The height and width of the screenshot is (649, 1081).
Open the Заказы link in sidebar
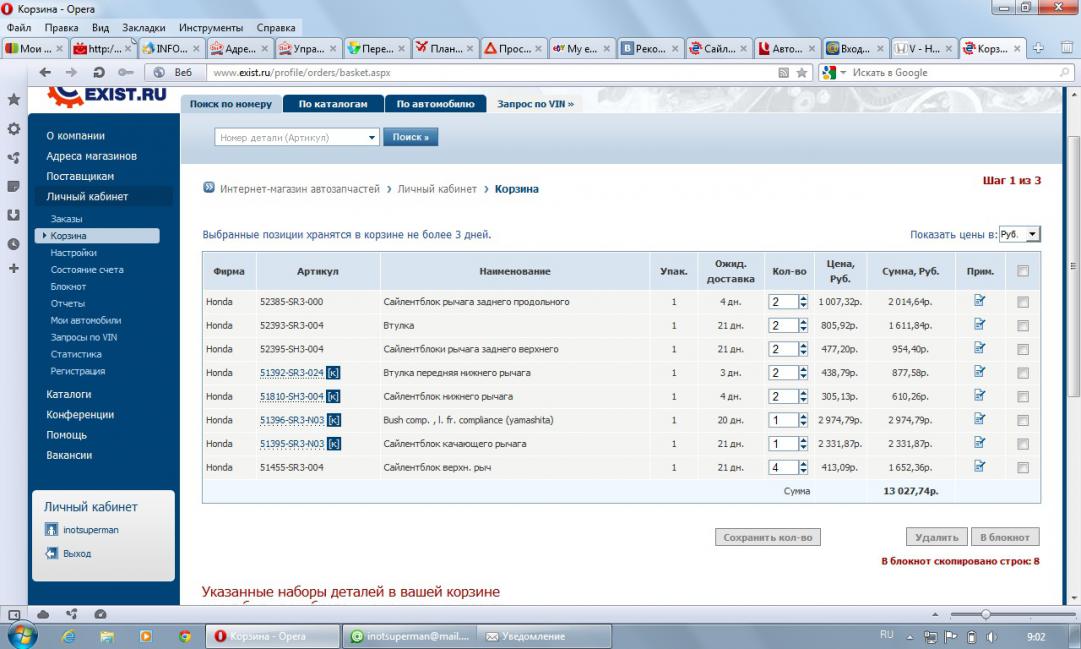[x=66, y=219]
